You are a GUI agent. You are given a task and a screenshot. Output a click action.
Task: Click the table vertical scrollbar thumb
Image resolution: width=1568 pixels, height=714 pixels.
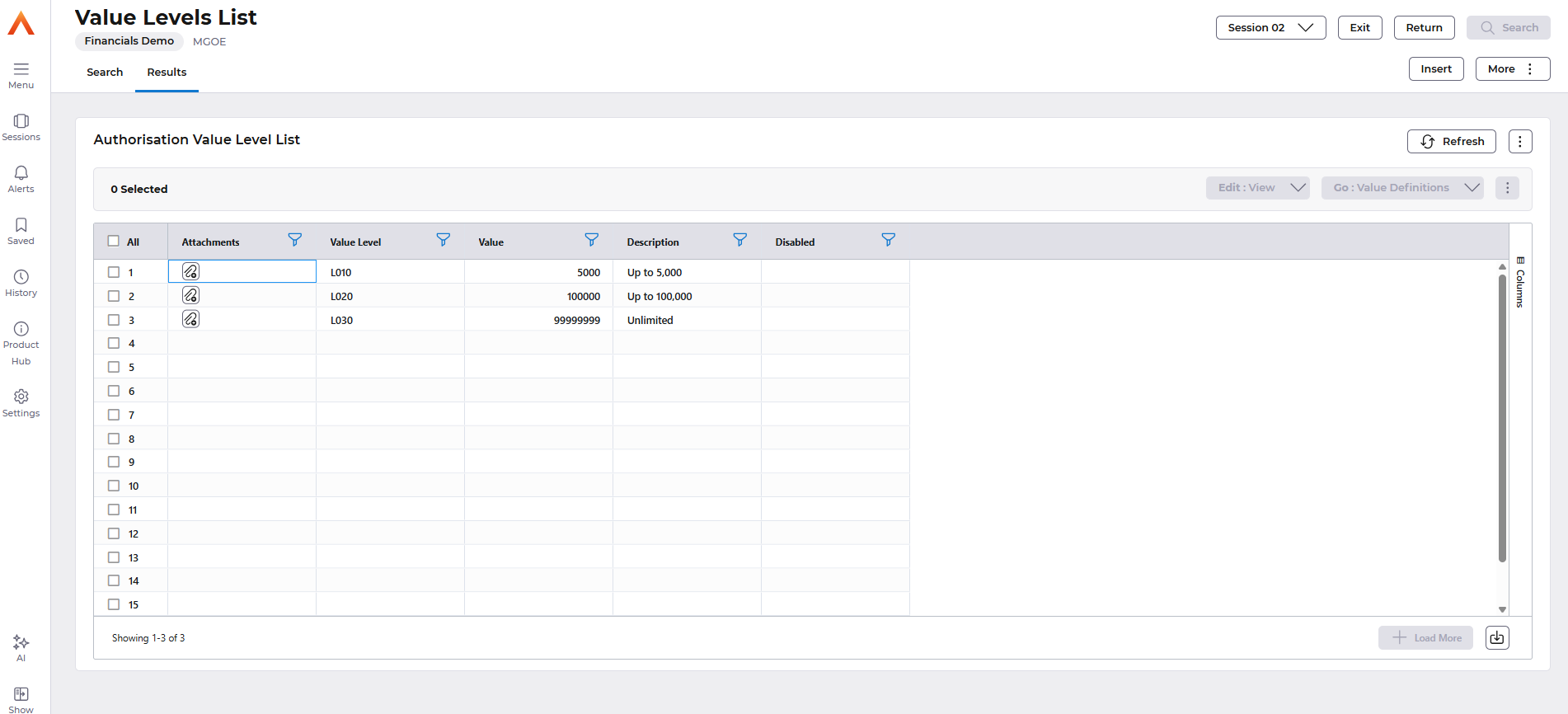pos(1502,418)
